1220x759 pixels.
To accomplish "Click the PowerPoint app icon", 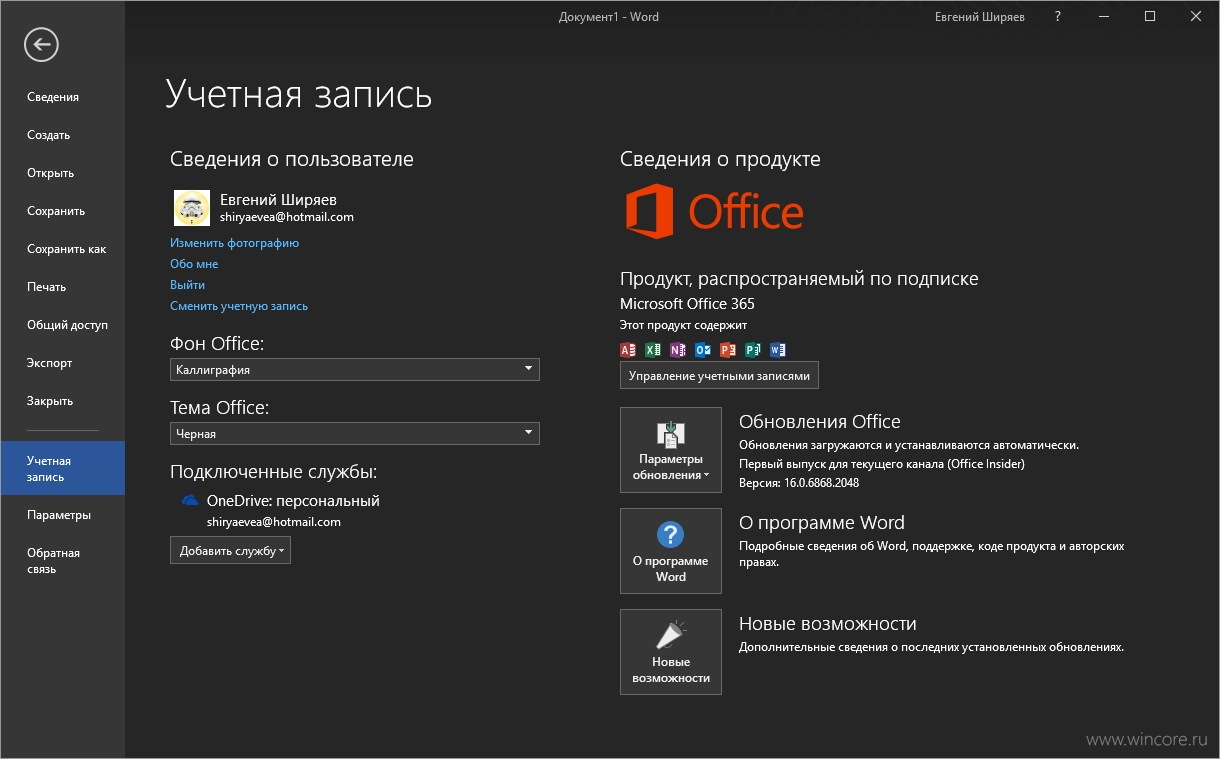I will pyautogui.click(x=728, y=350).
